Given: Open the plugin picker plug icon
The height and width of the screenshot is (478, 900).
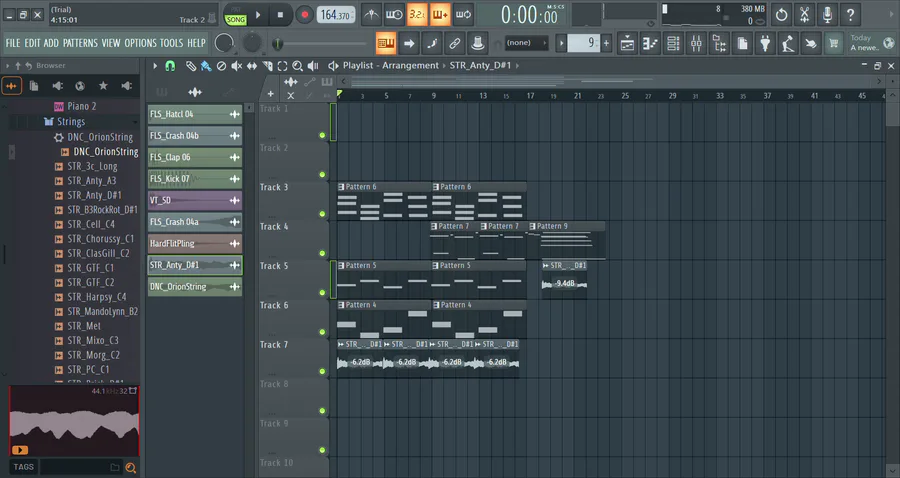Looking at the screenshot, I should pyautogui.click(x=765, y=43).
